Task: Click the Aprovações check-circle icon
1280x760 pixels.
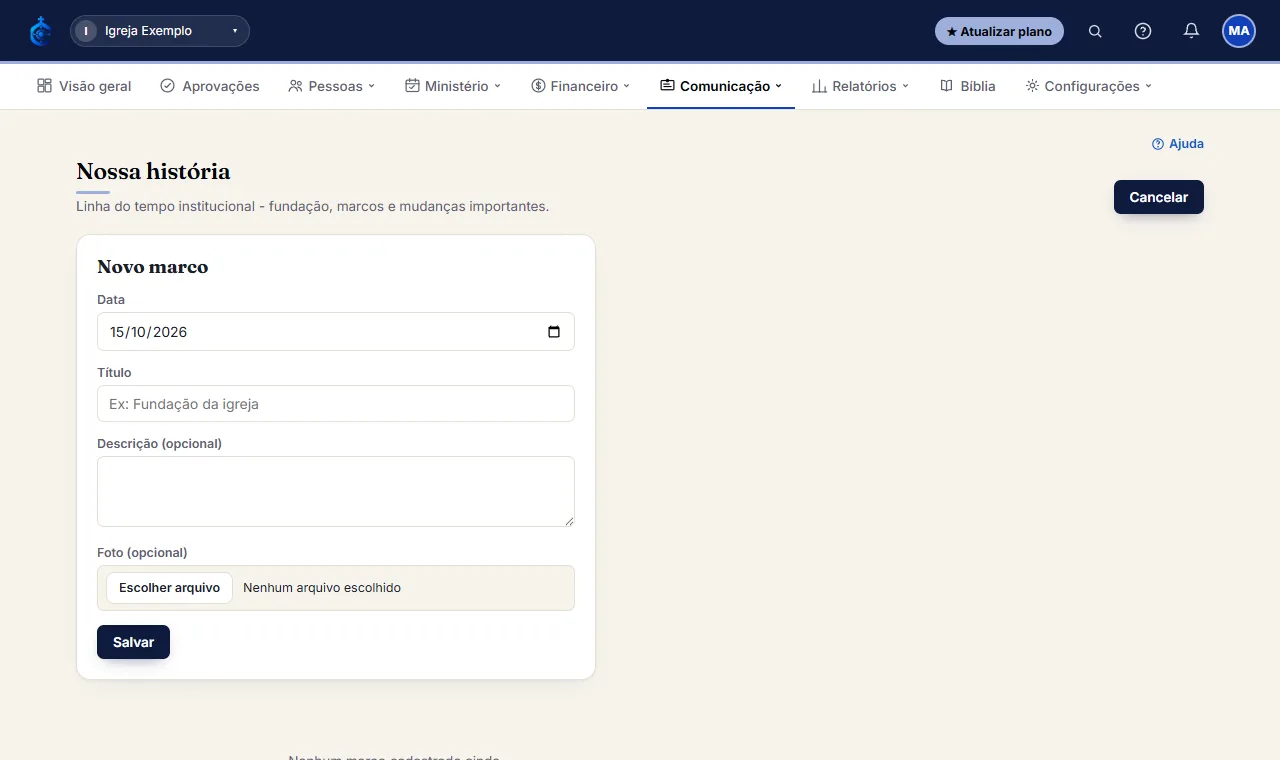Action: tap(167, 86)
